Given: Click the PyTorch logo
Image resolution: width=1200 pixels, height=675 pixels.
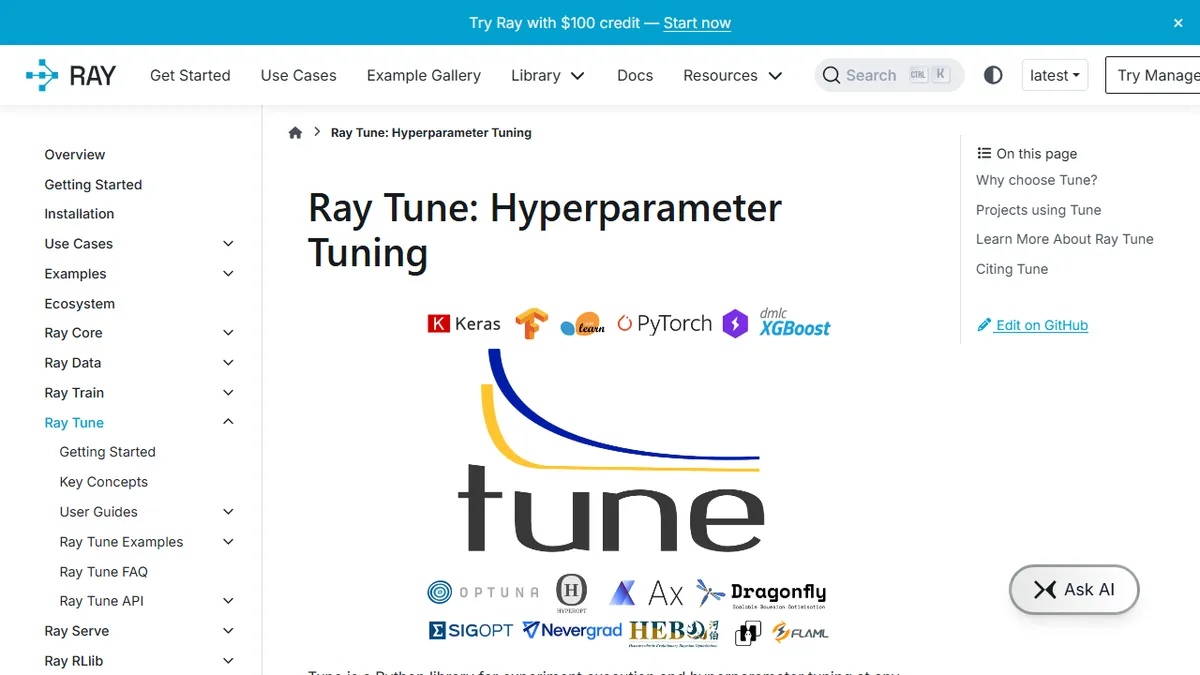Looking at the screenshot, I should pyautogui.click(x=664, y=323).
